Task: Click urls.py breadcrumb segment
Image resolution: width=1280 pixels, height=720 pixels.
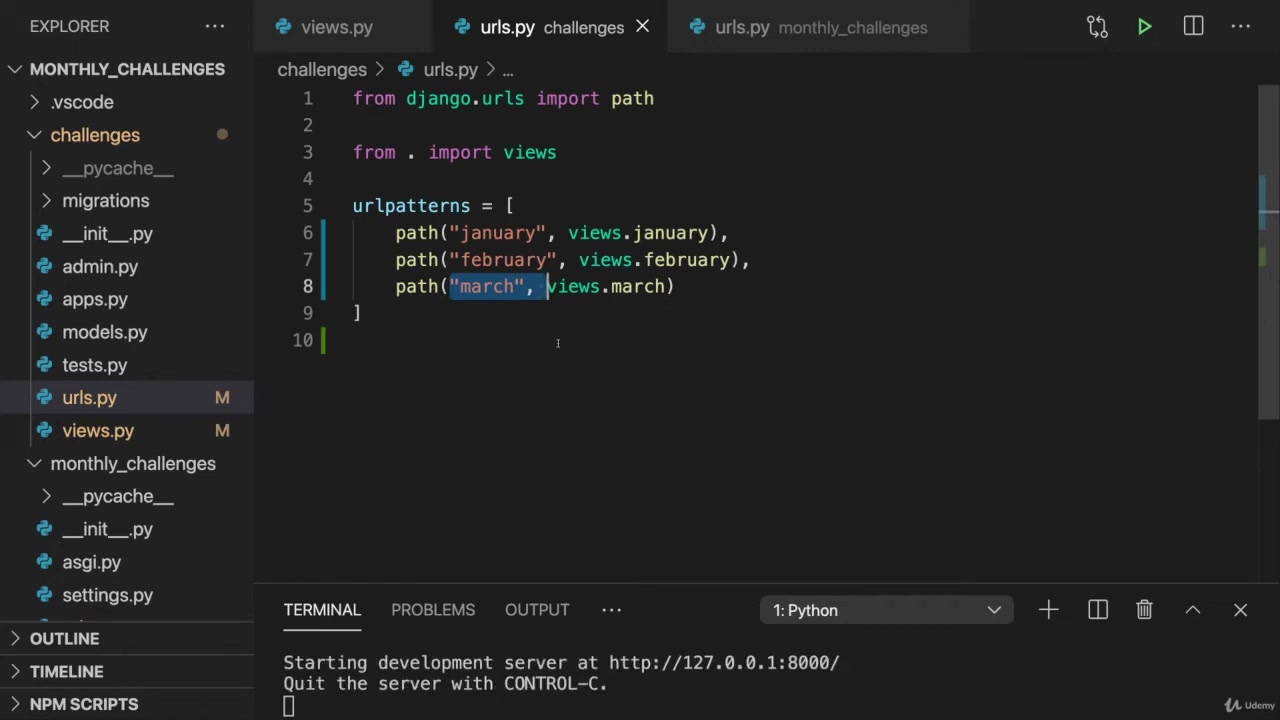Action: [450, 70]
